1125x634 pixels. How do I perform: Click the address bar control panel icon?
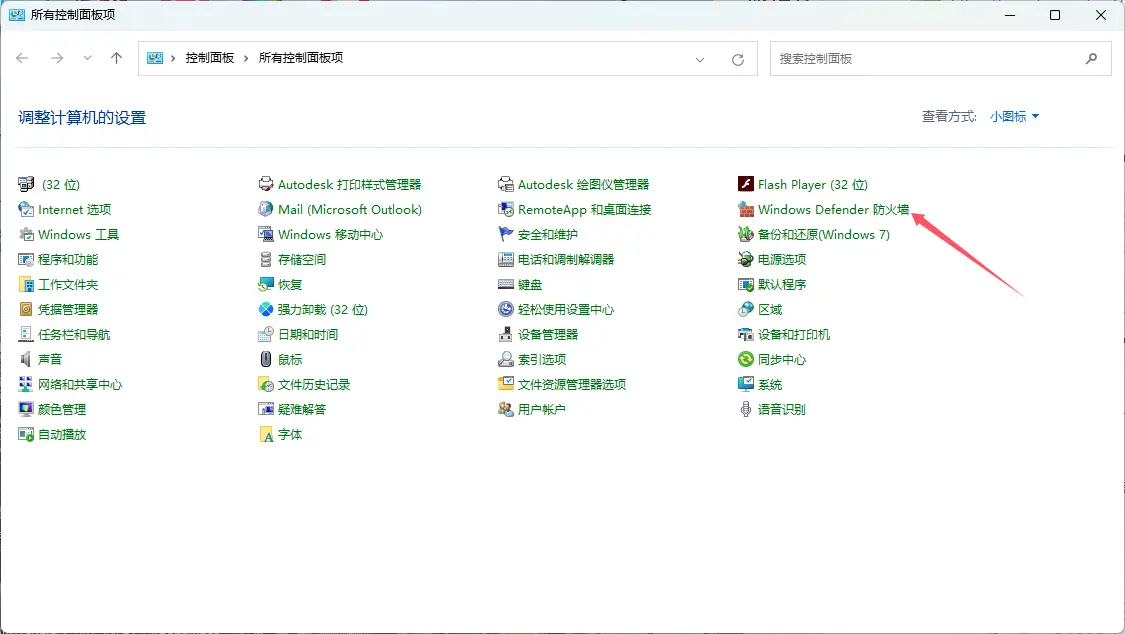tap(154, 58)
